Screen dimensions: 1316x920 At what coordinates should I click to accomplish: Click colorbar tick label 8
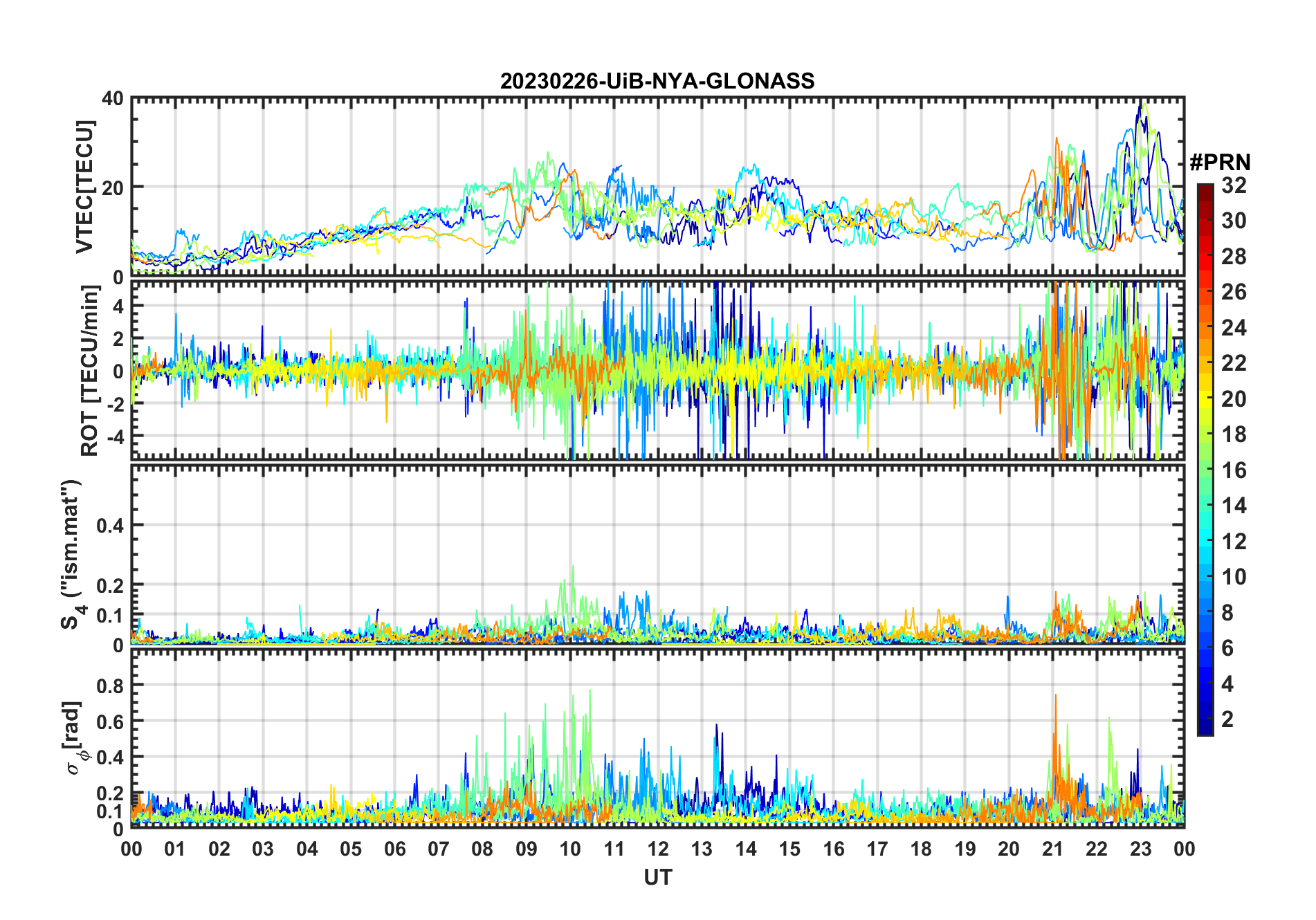[x=1227, y=612]
